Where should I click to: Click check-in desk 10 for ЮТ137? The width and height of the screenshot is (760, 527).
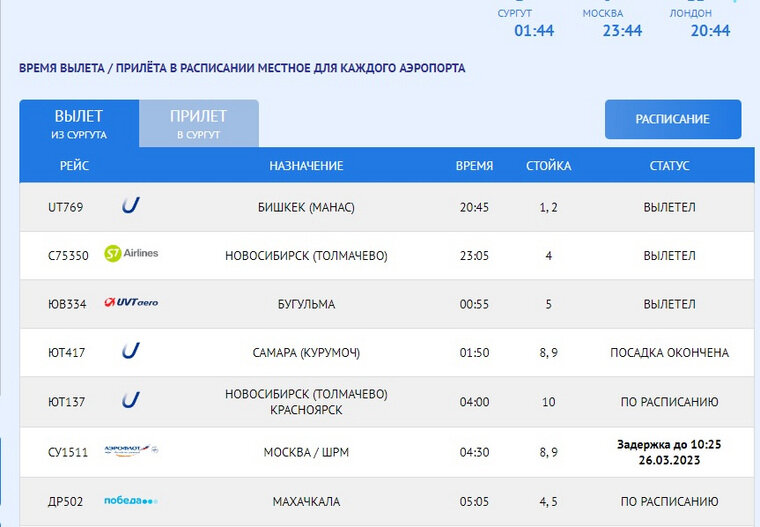tap(549, 402)
